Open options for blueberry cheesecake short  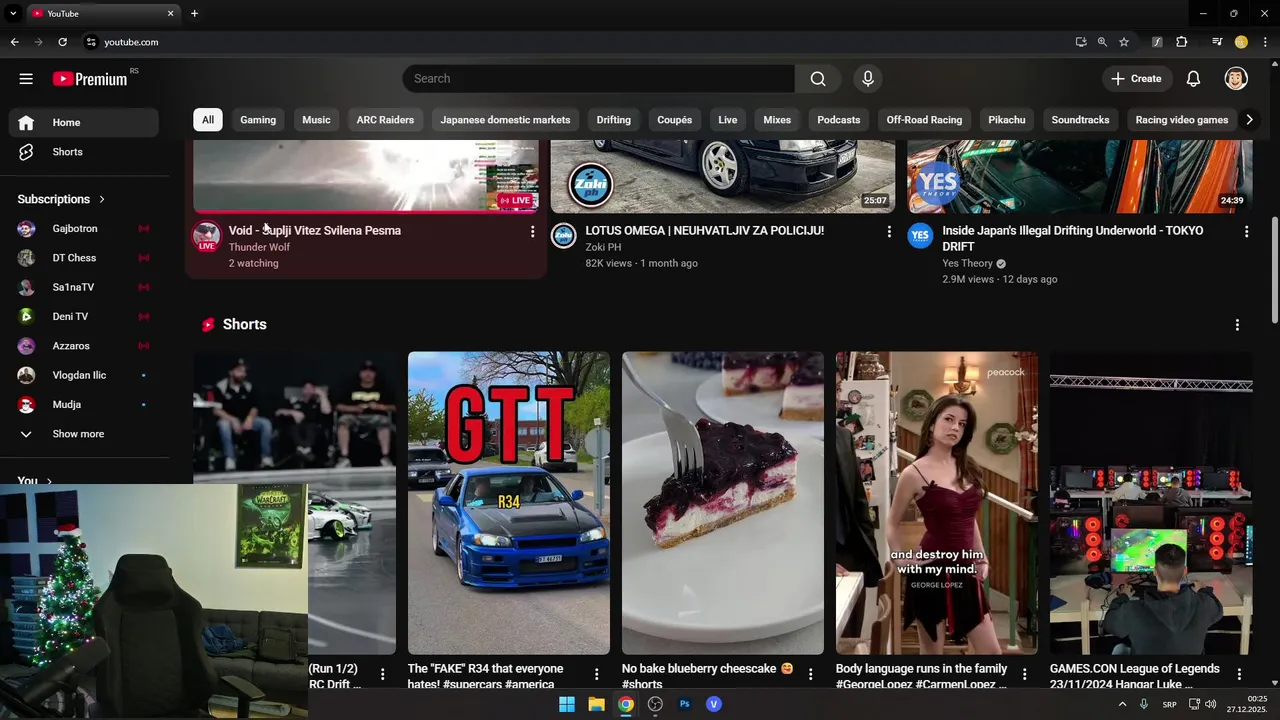tap(811, 675)
